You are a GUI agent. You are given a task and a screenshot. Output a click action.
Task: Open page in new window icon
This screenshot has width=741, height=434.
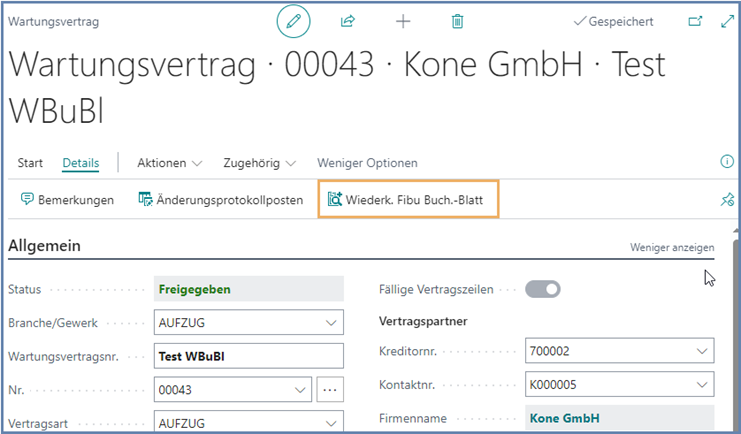click(695, 21)
